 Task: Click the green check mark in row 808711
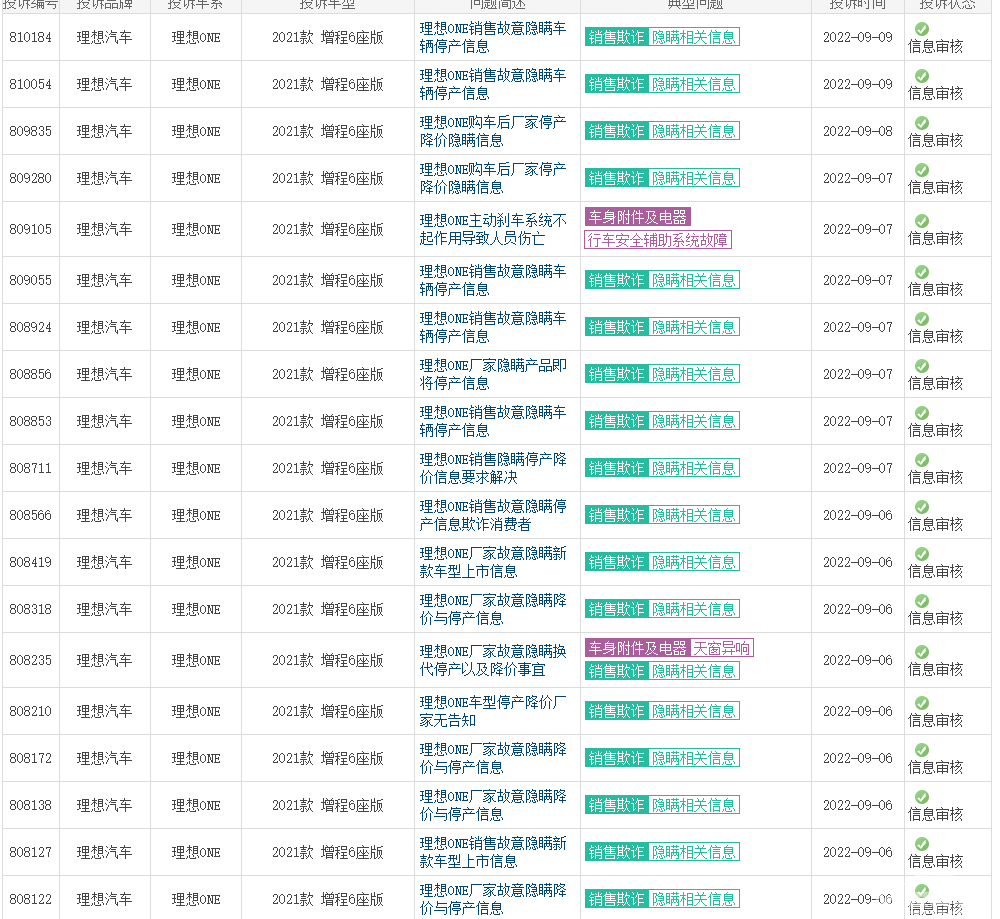coord(922,460)
